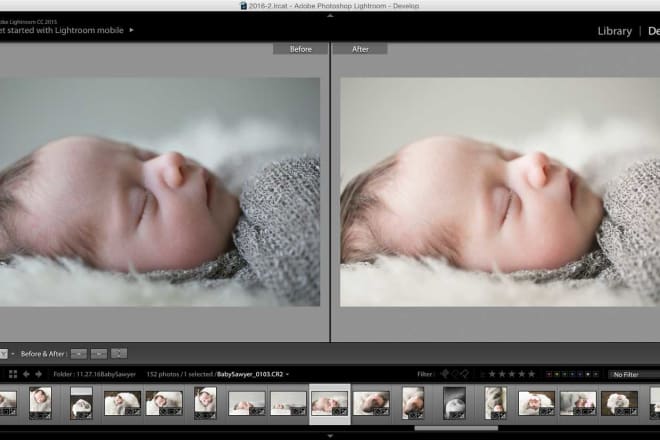Screen dimensions: 660x440
Task: Collapse the top panel with the arrow
Action: point(330,16)
